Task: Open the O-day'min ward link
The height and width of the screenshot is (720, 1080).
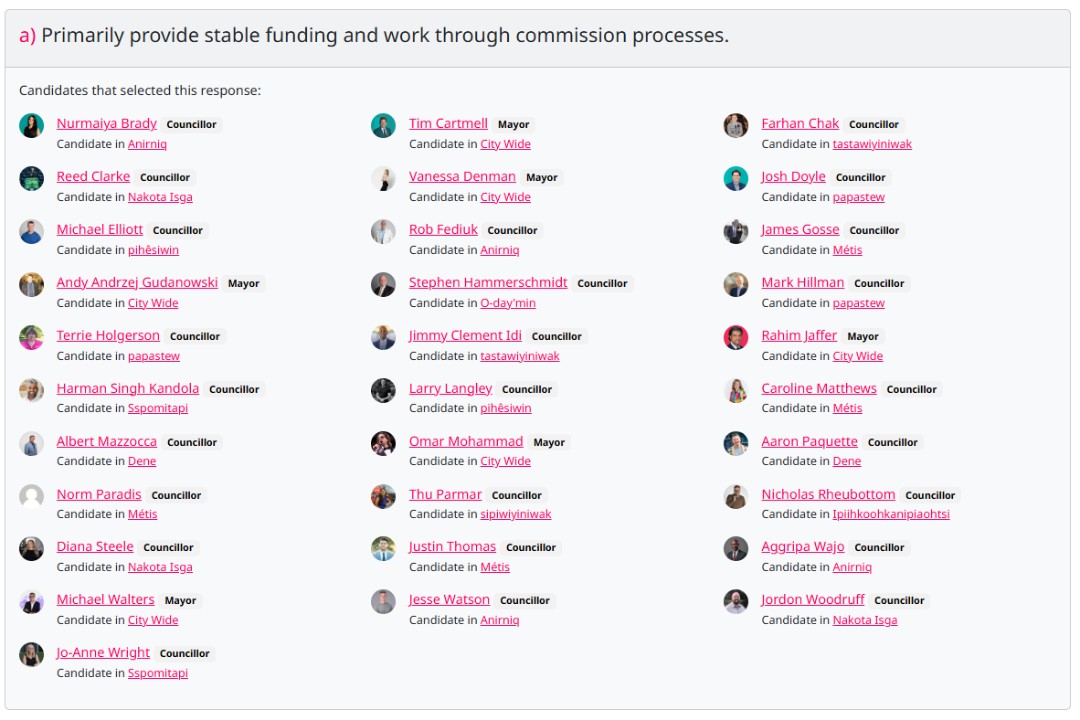Action: click(508, 303)
